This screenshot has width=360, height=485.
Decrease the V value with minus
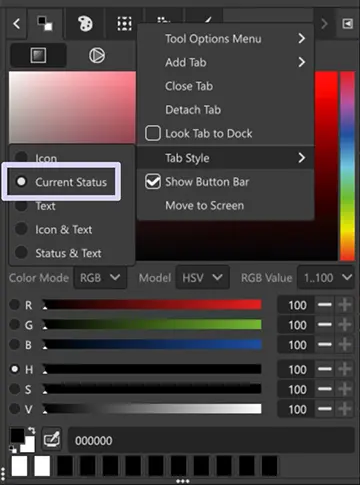click(x=325, y=409)
